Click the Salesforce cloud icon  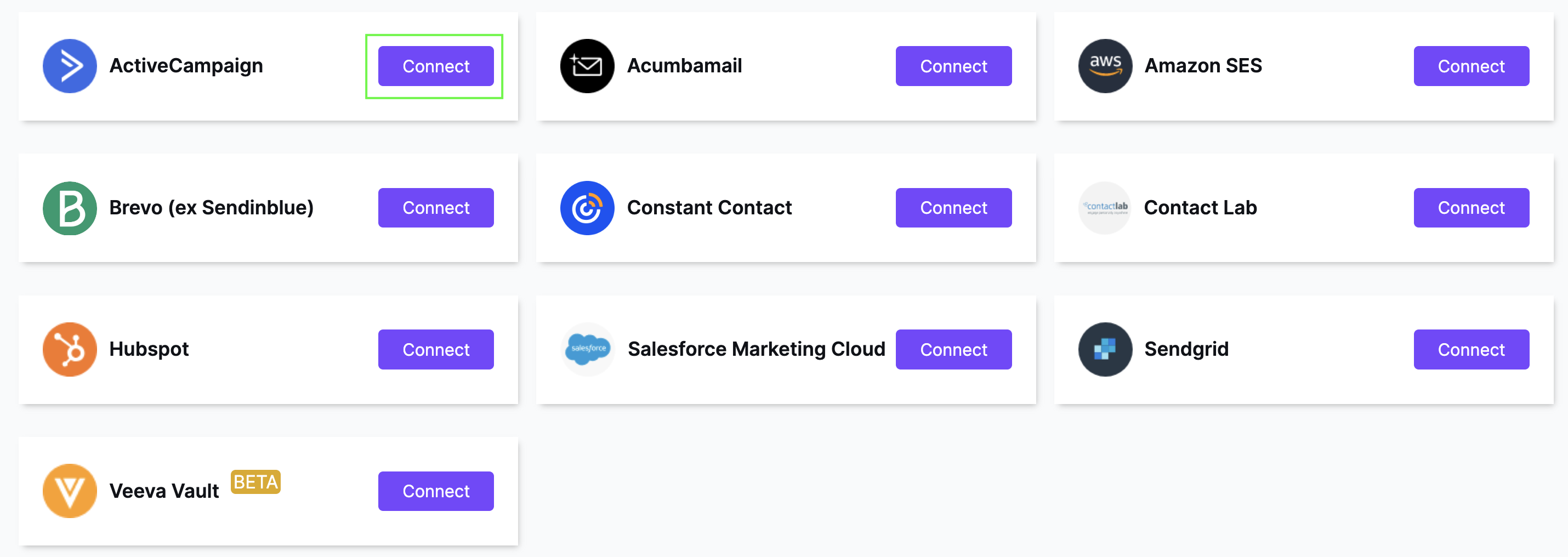(x=587, y=349)
